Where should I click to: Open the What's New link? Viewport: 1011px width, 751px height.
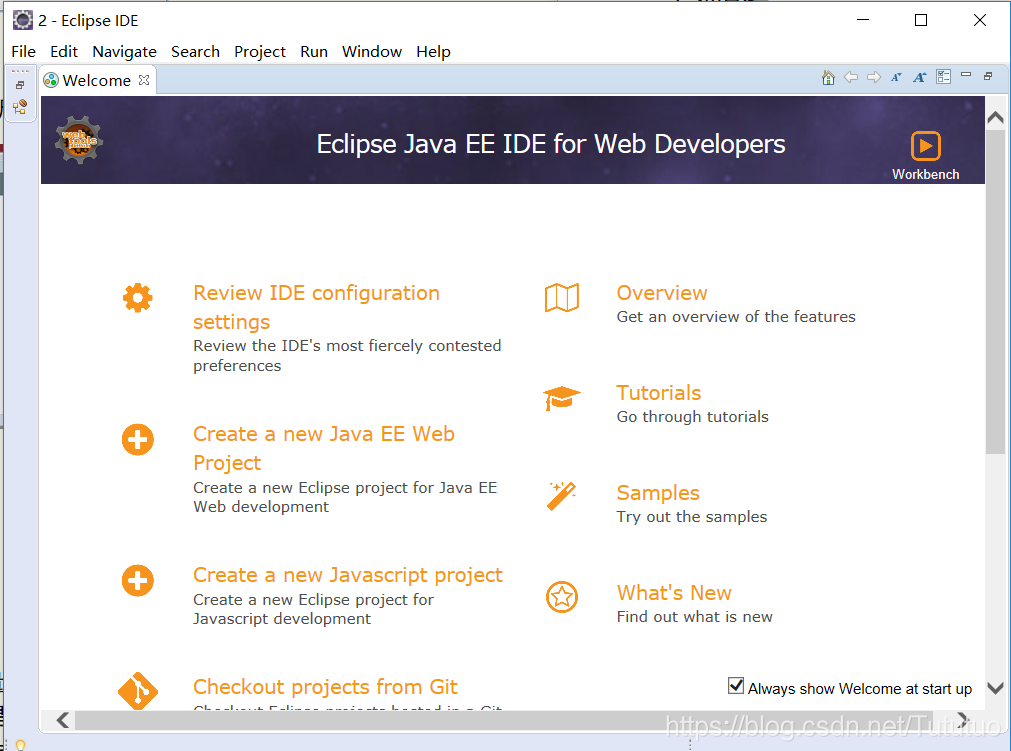point(674,593)
